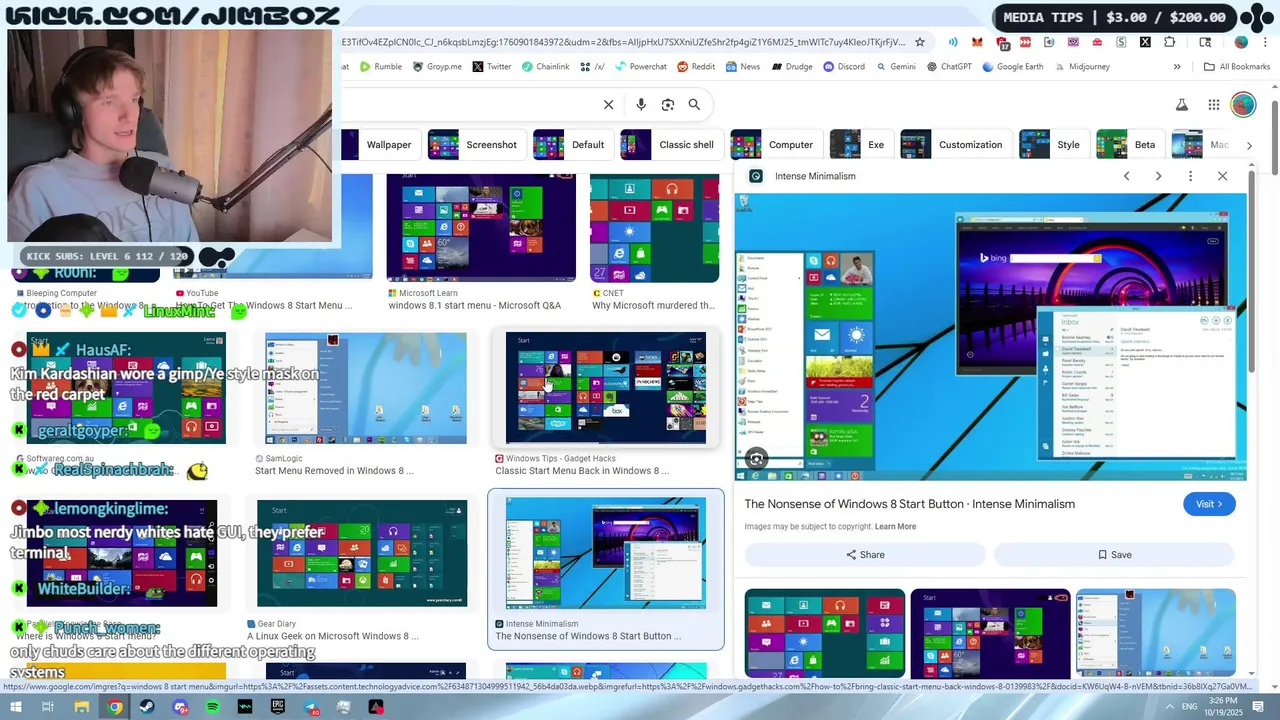The image size is (1280, 720).
Task: Save the previewed image
Action: 1114,555
